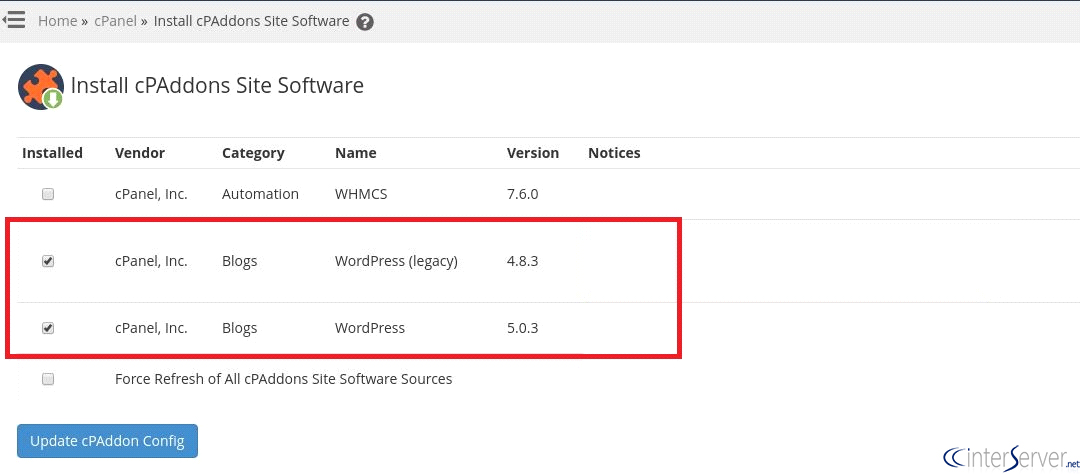Click cPanel, Inc. vendor in WHMCS row
The width and height of the screenshot is (1080, 474).
point(151,194)
